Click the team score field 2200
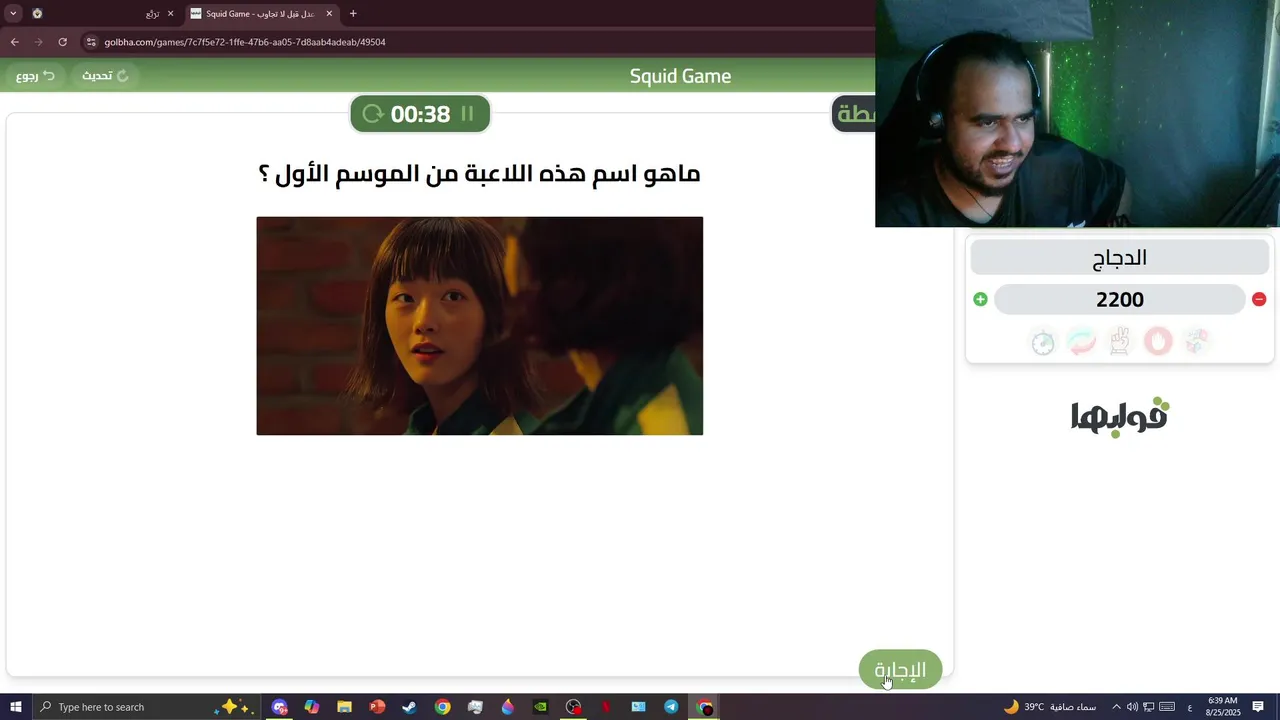The height and width of the screenshot is (720, 1280). [x=1120, y=299]
